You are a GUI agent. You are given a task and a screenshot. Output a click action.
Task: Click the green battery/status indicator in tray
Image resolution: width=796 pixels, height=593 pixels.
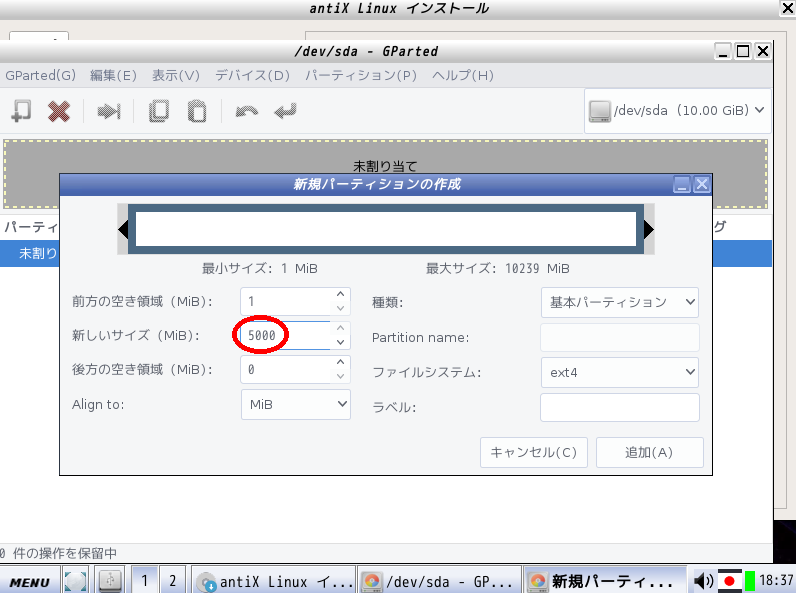click(750, 581)
